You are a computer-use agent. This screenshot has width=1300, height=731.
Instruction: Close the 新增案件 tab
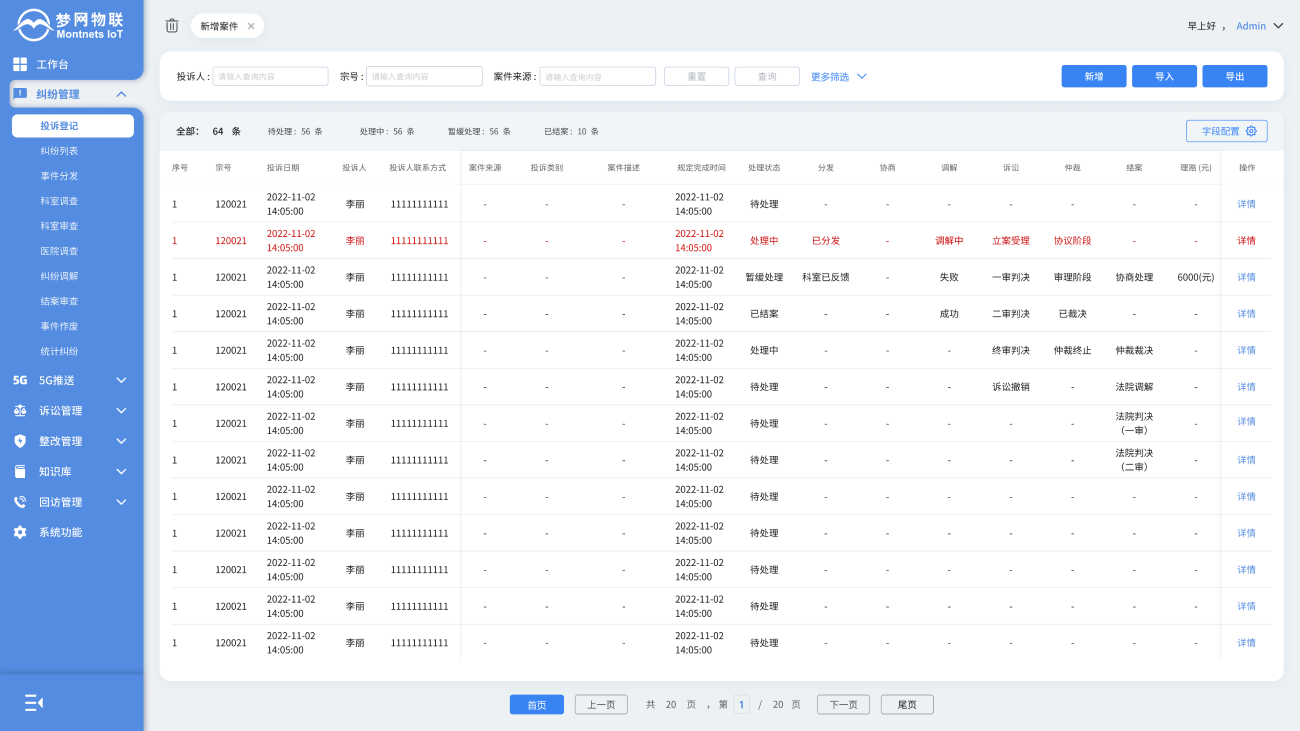tap(251, 26)
